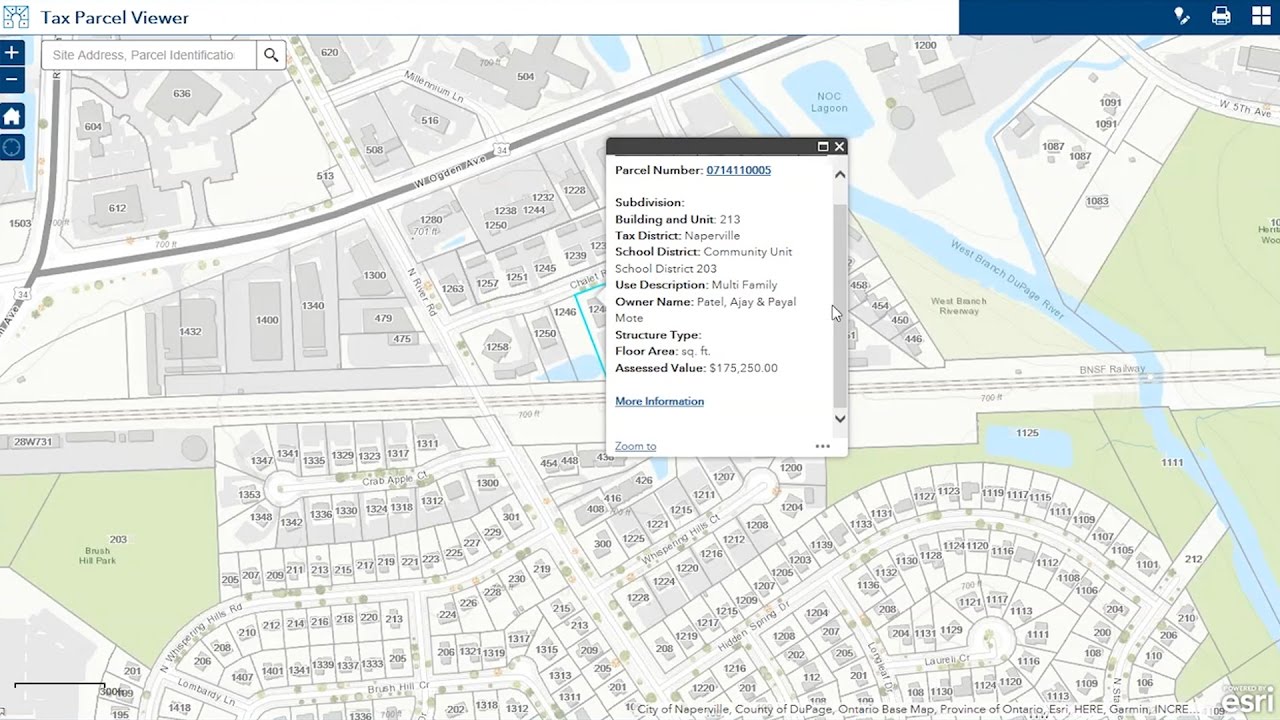Screen dimensions: 1280x720
Task: Click the popup scroll down arrow
Action: (840, 419)
